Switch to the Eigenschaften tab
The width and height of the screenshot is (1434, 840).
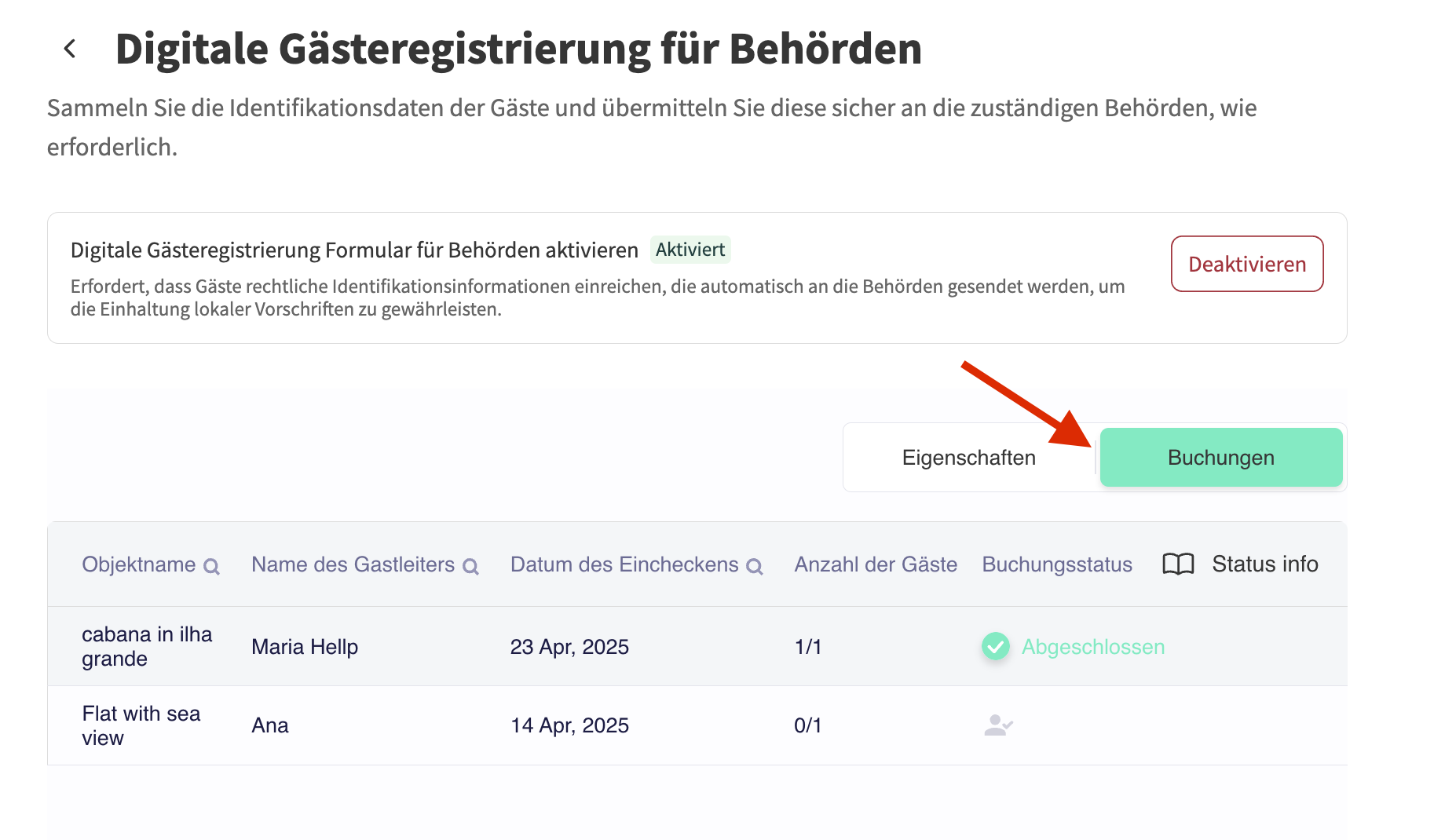click(x=968, y=458)
